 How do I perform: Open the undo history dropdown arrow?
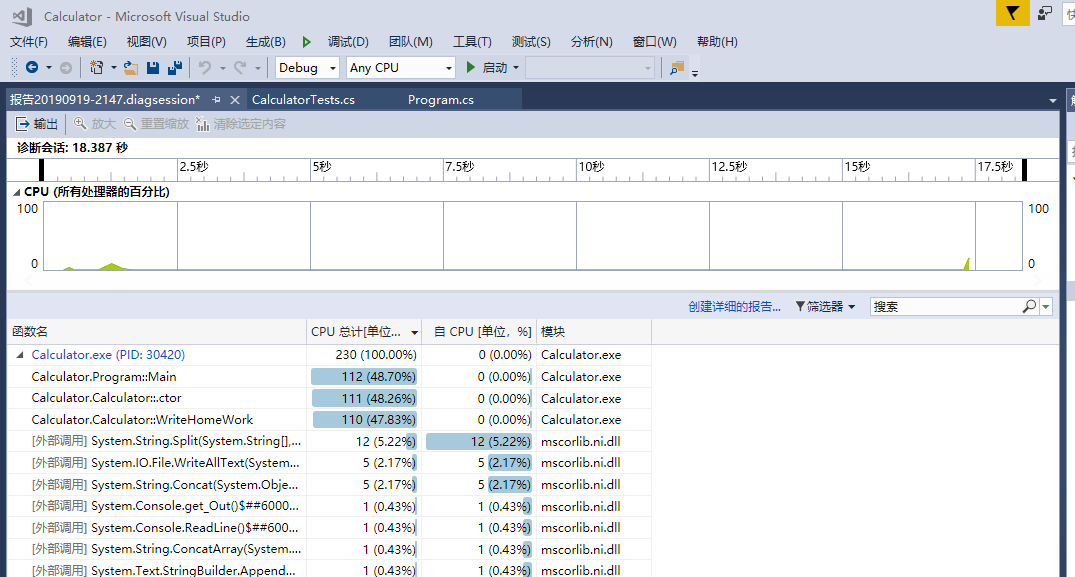pos(223,67)
